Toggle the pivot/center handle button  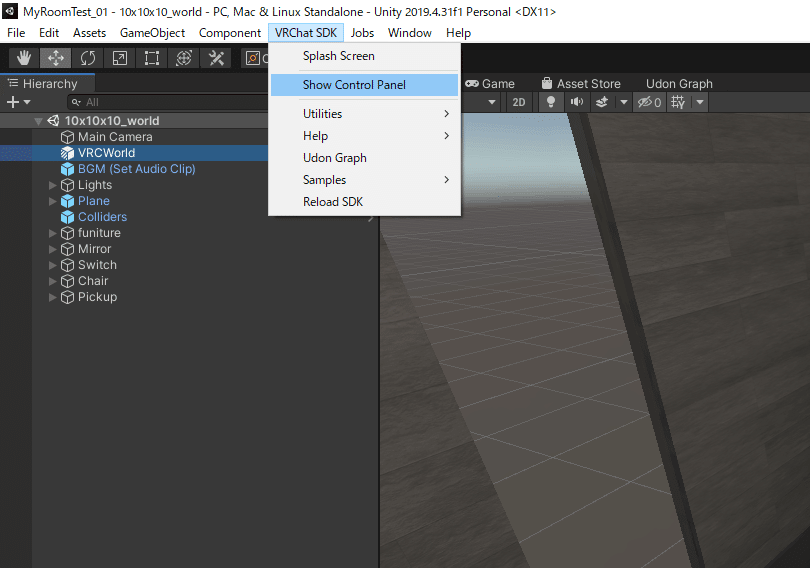click(254, 58)
